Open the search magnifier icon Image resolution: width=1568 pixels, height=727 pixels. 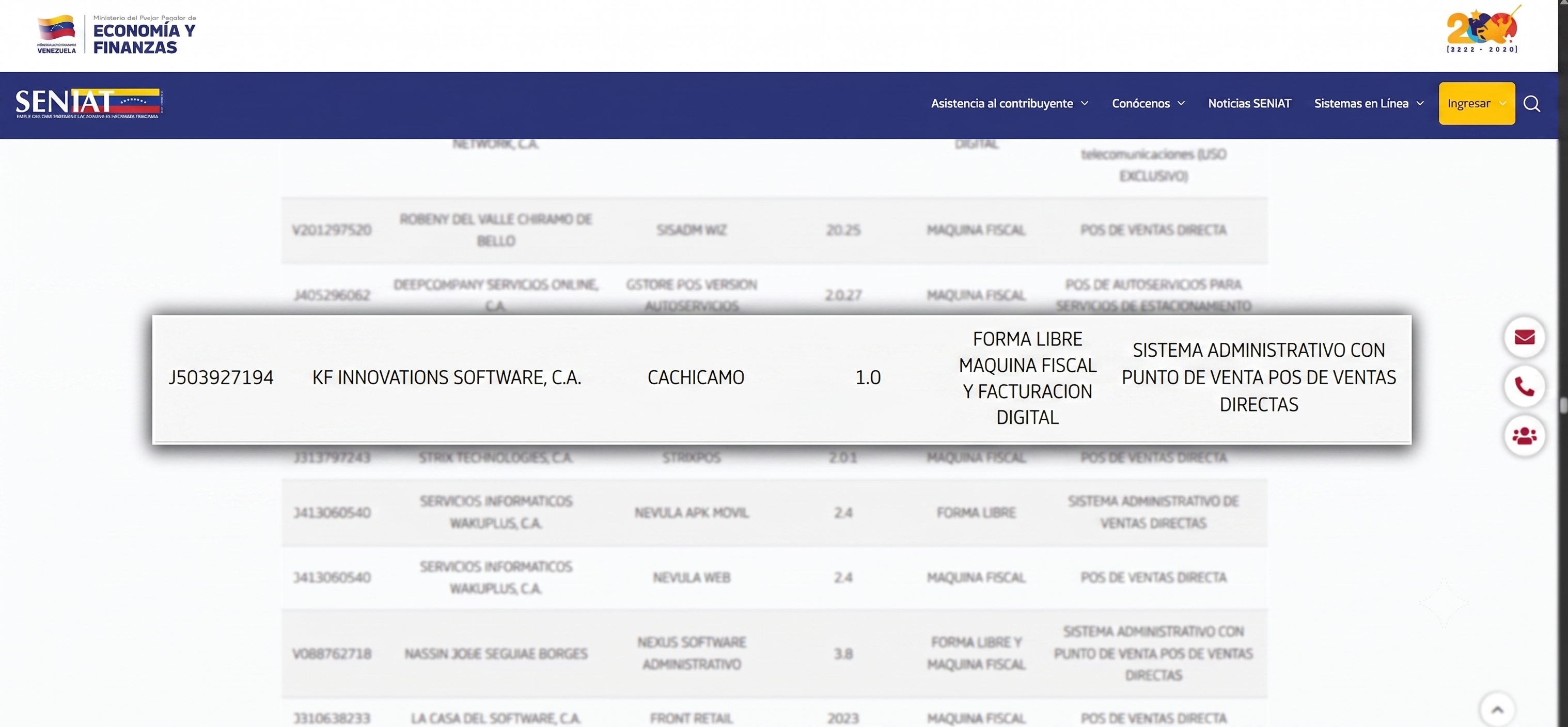1531,104
